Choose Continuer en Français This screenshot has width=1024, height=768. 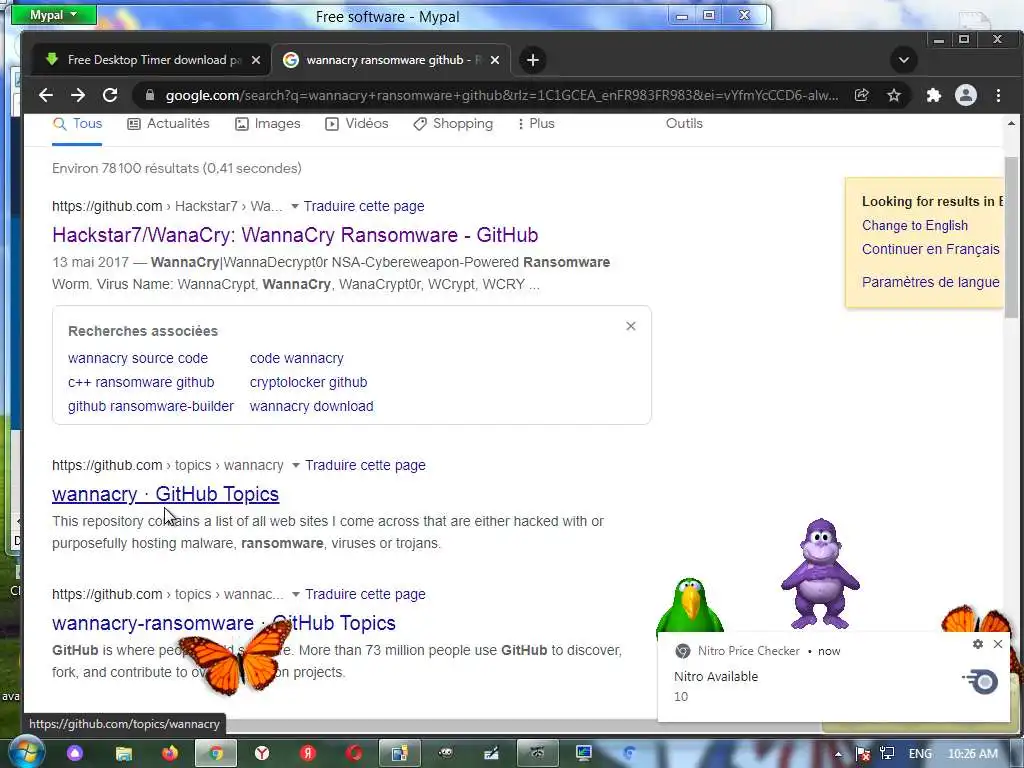931,249
